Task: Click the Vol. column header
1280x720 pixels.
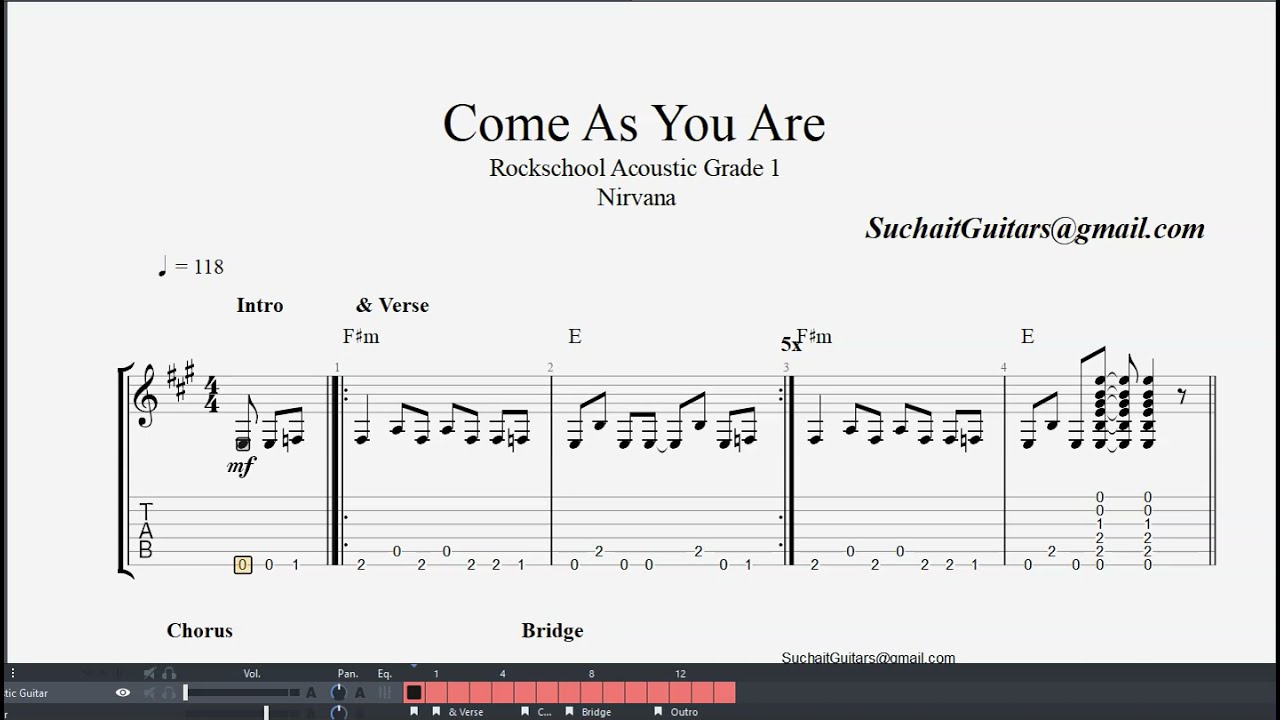Action: point(252,674)
